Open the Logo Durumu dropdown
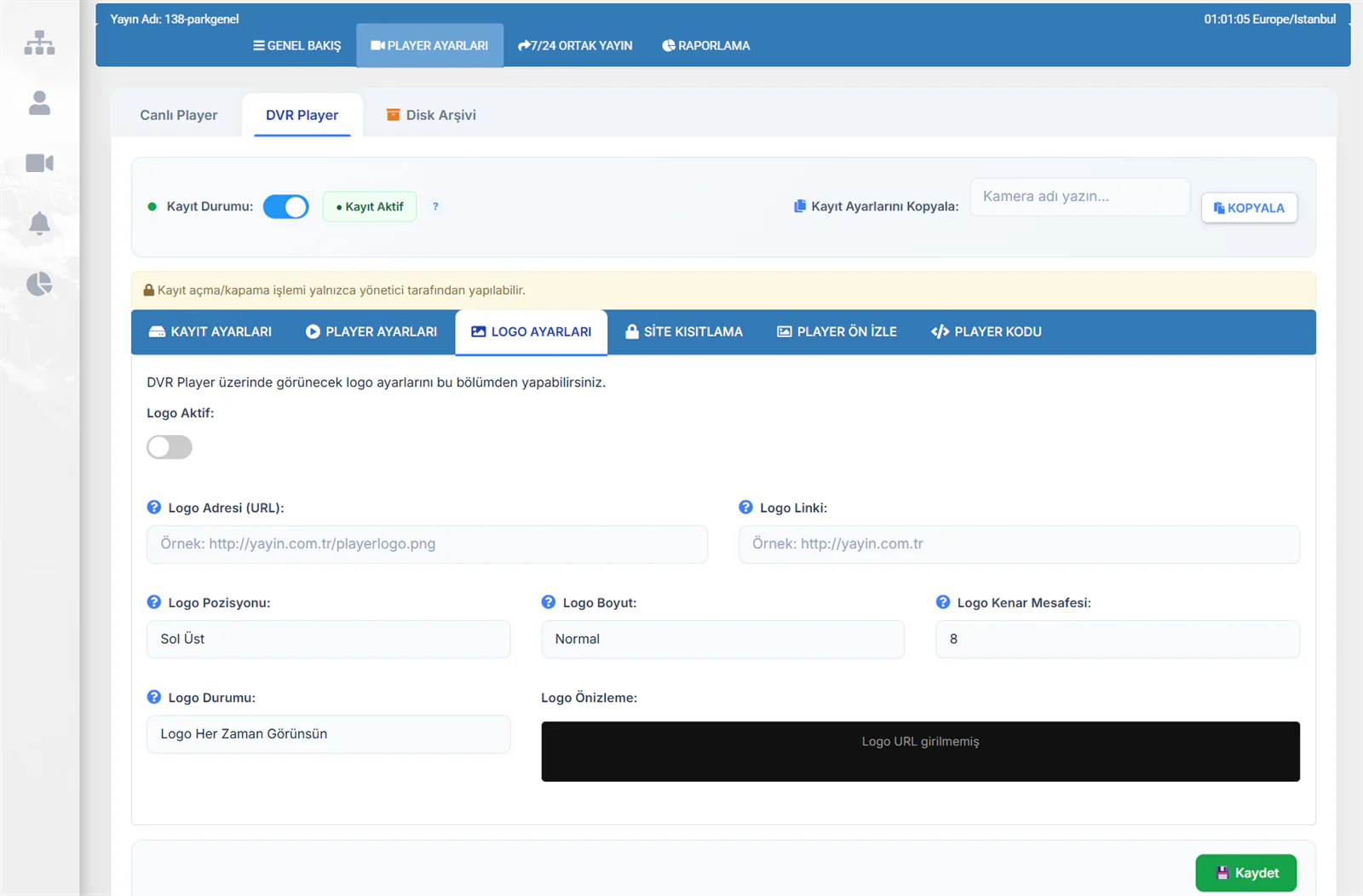Viewport: 1363px width, 896px height. [x=329, y=734]
